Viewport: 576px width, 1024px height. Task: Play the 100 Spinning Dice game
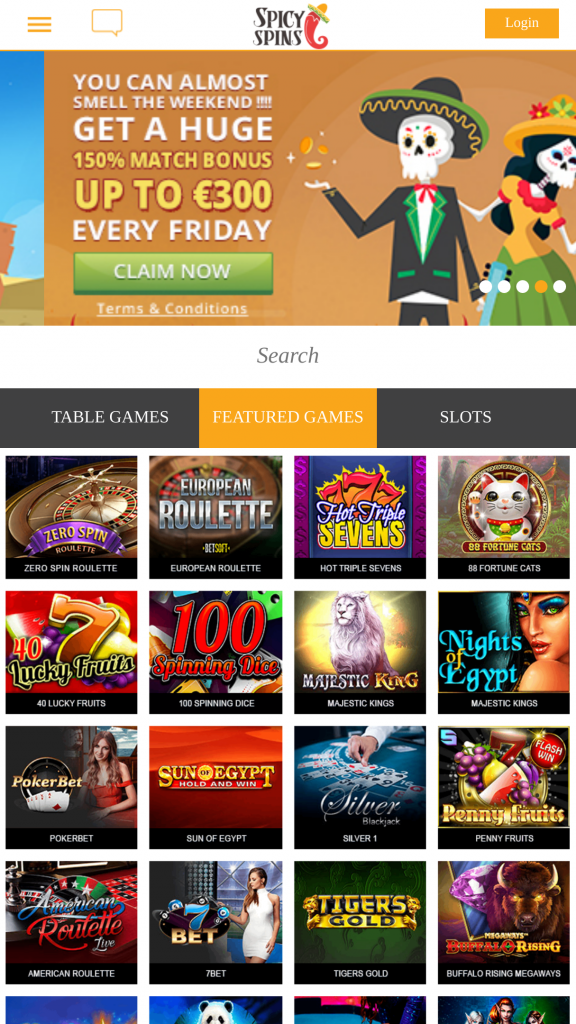(216, 652)
